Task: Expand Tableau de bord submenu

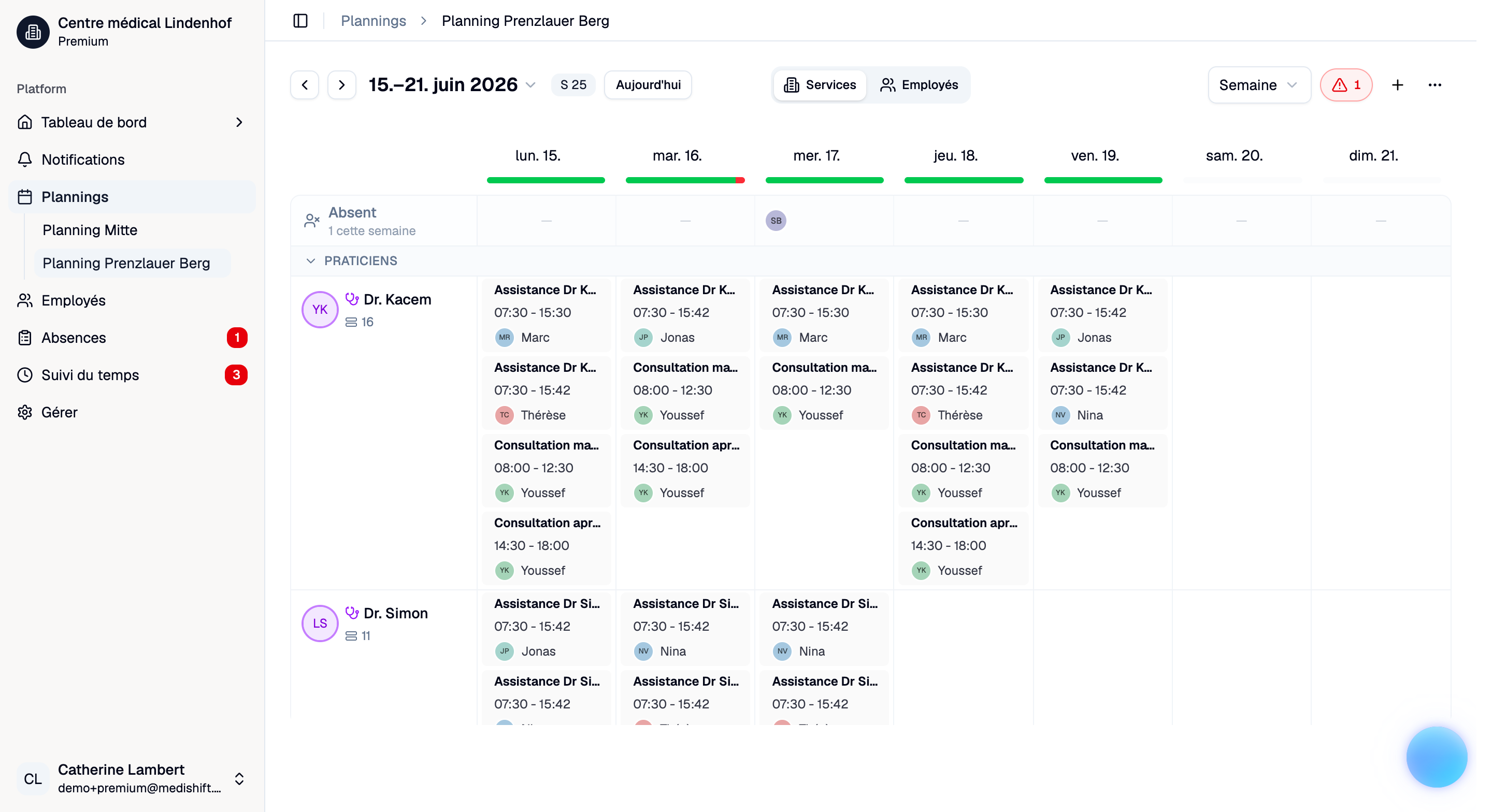Action: tap(239, 122)
